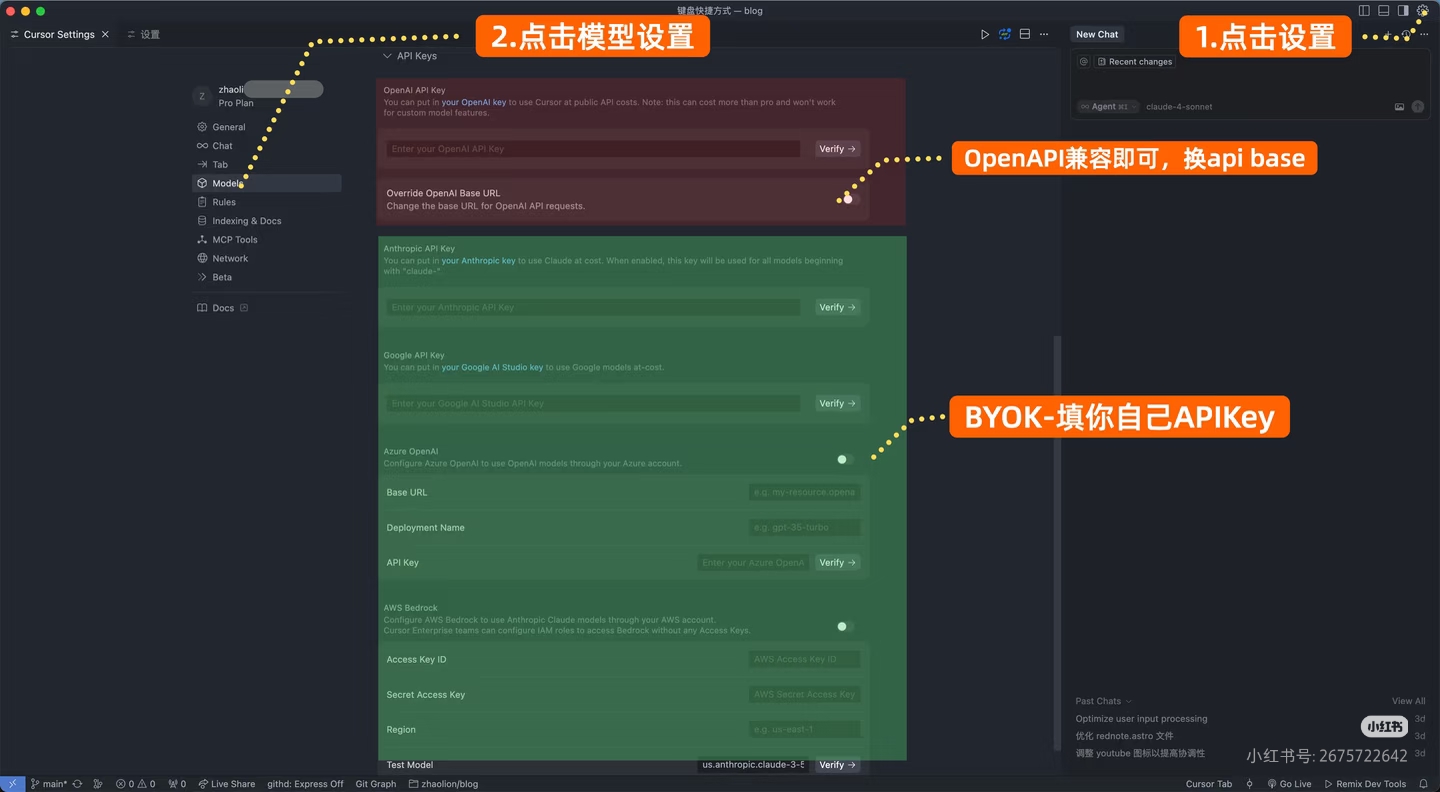This screenshot has height=792, width=1440.
Task: Focus the Deployment Name field
Action: 805,527
